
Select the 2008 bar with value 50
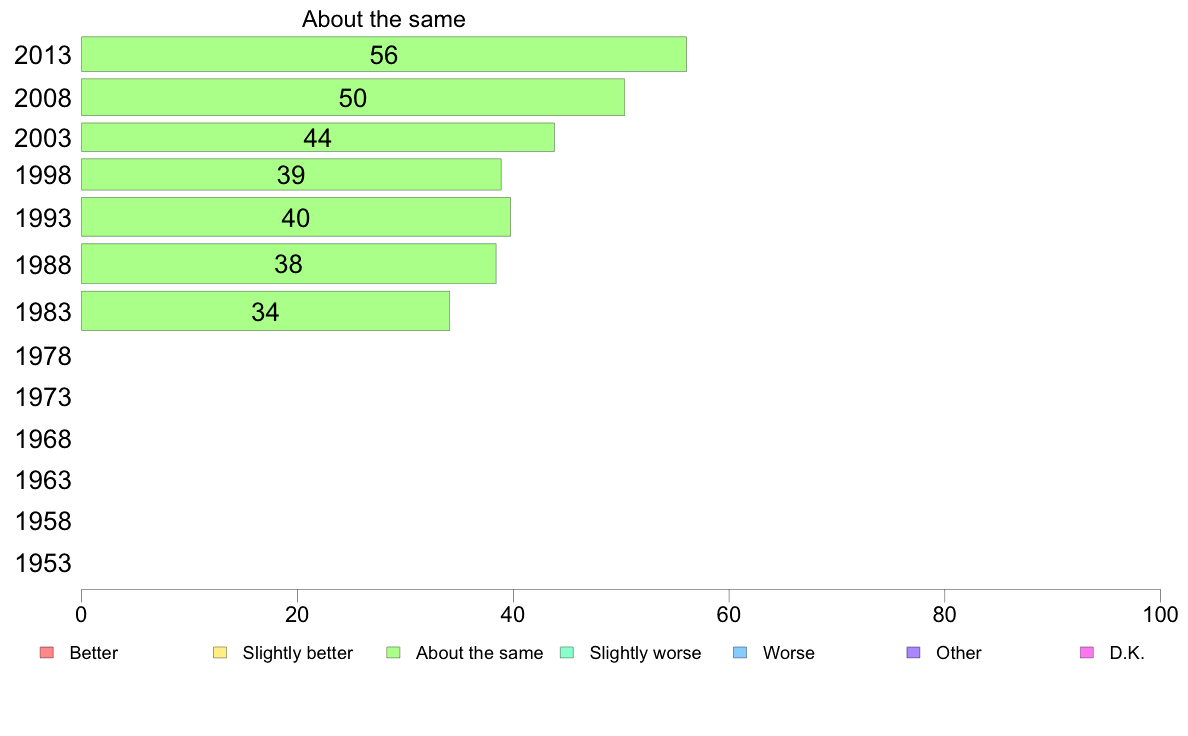pos(352,97)
